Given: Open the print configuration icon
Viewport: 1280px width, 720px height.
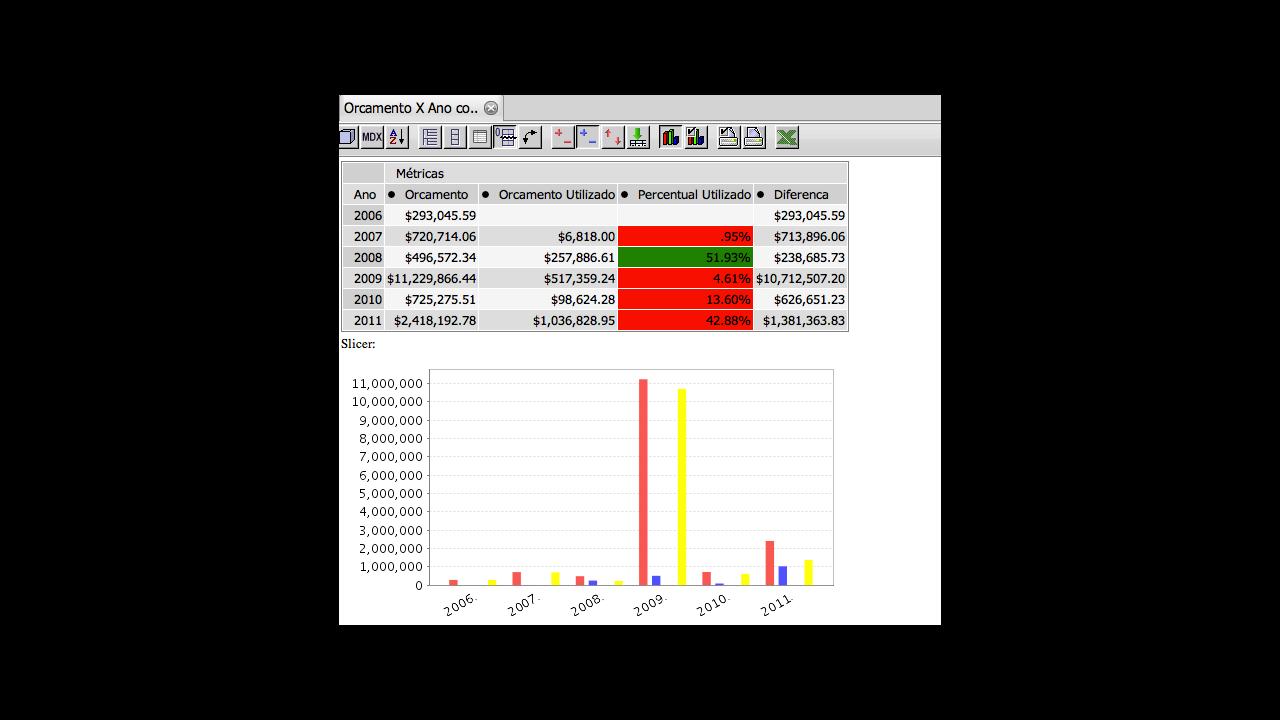Looking at the screenshot, I should [x=729, y=137].
